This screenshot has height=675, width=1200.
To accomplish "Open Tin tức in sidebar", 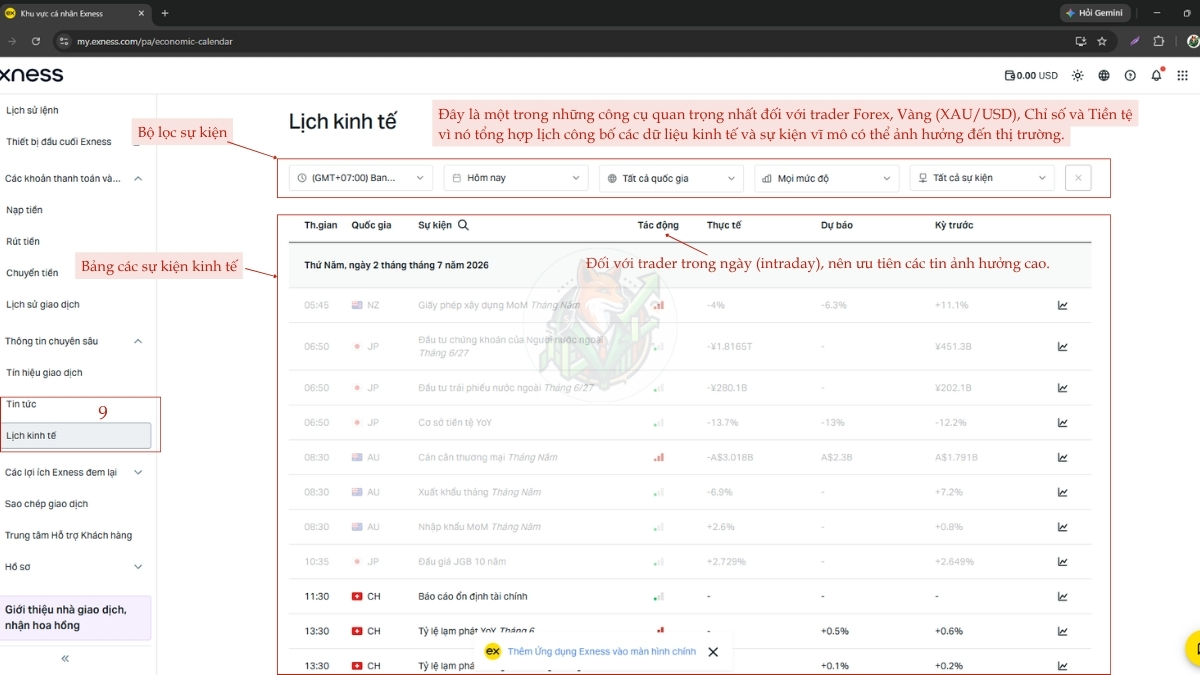I will coord(21,404).
